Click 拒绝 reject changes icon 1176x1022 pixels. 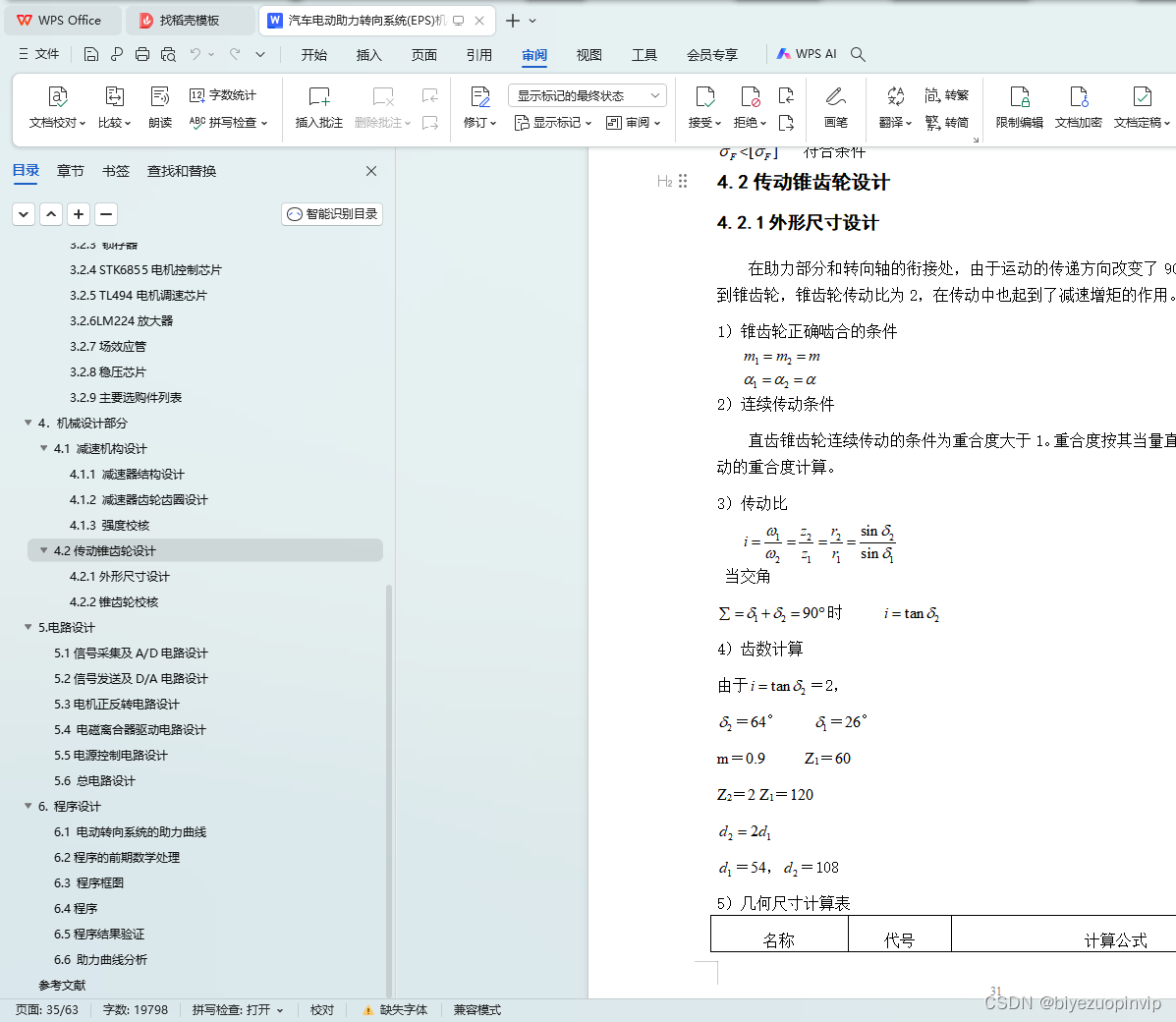tap(750, 106)
